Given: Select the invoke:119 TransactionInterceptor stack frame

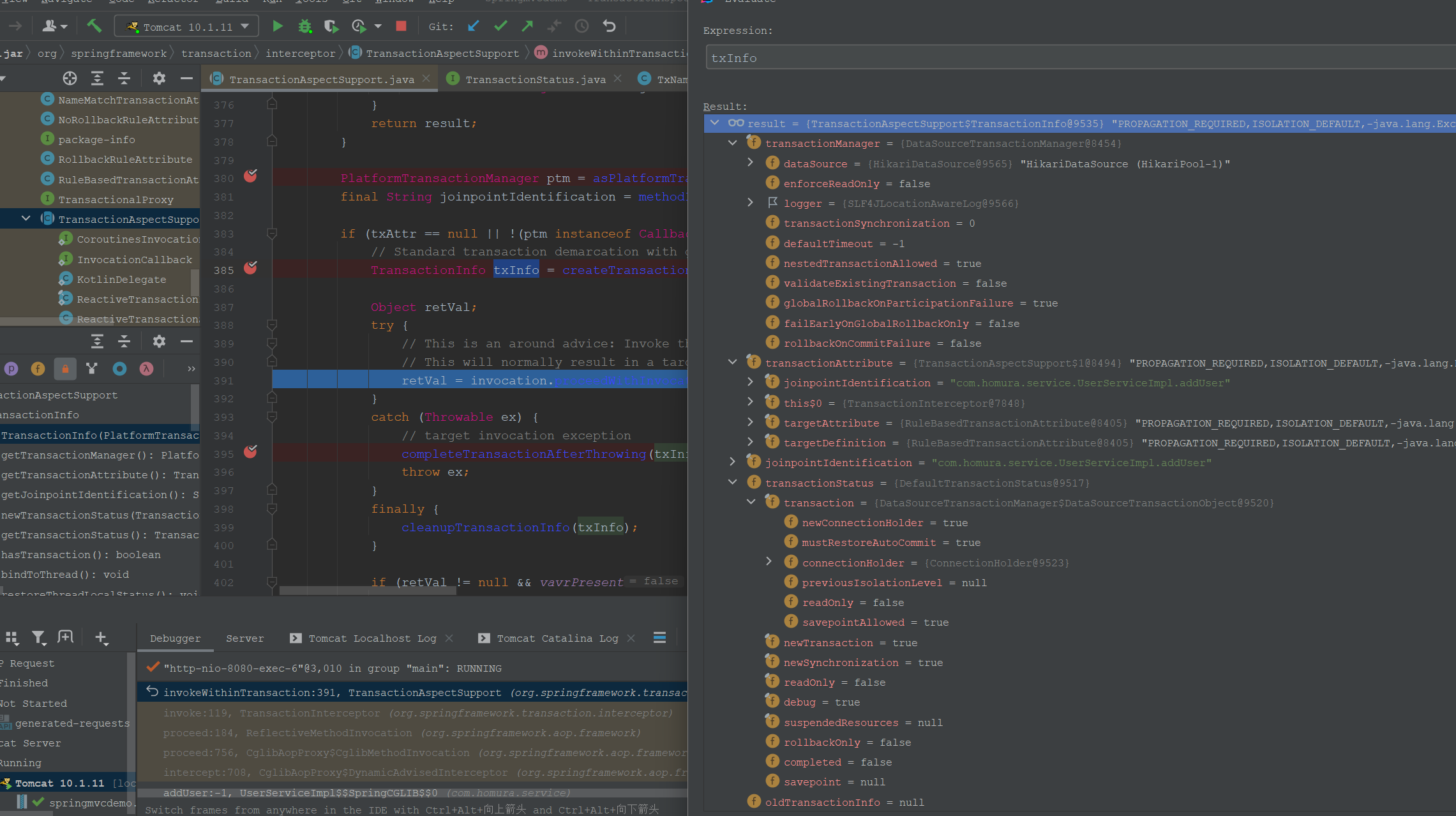Looking at the screenshot, I should click(417, 713).
